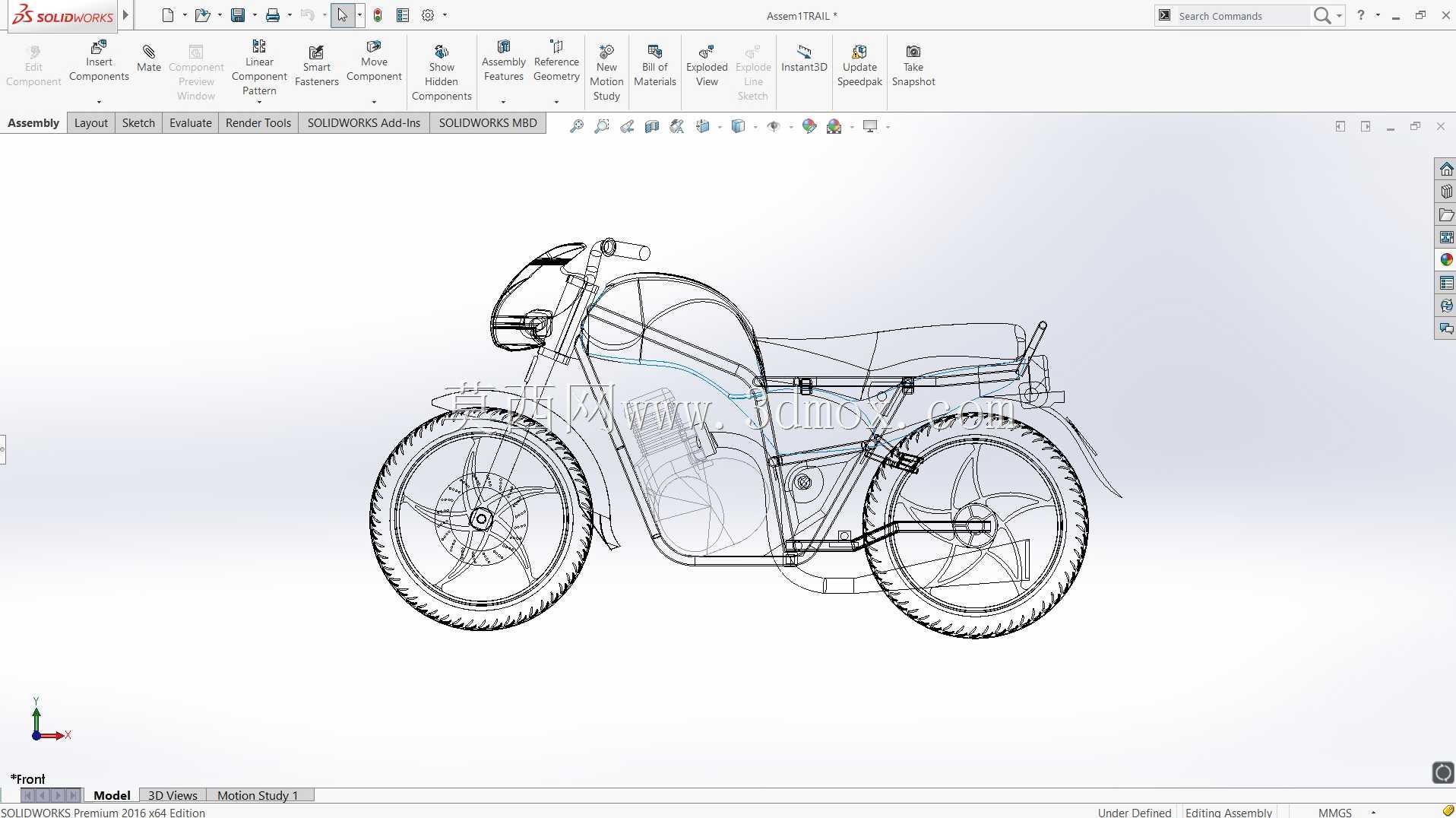Click Smart Fasteners tool
The height and width of the screenshot is (818, 1456).
point(317,66)
